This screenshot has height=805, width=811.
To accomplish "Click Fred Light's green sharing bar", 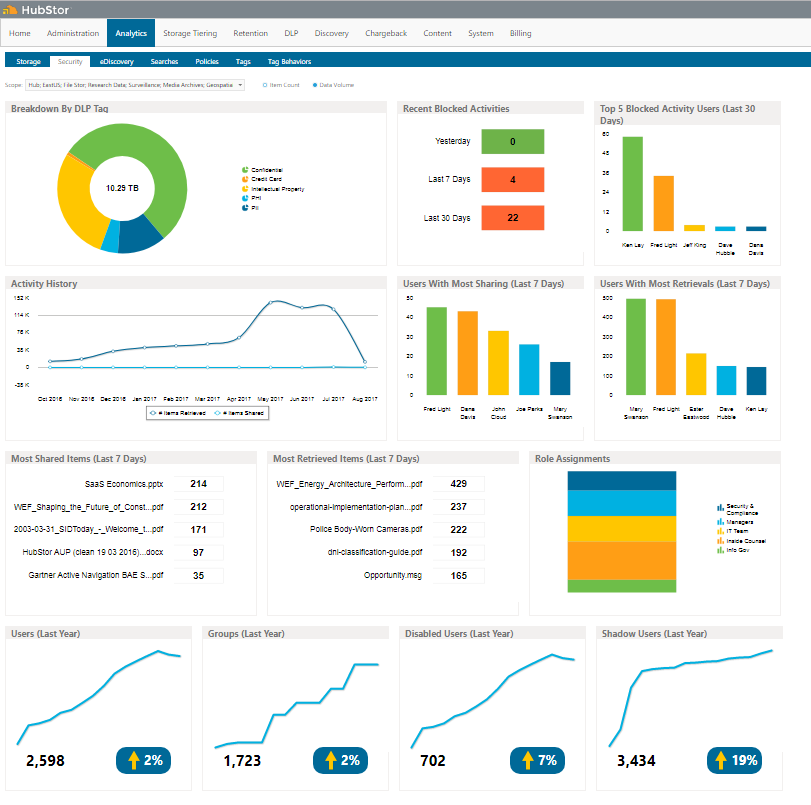I will coord(437,351).
